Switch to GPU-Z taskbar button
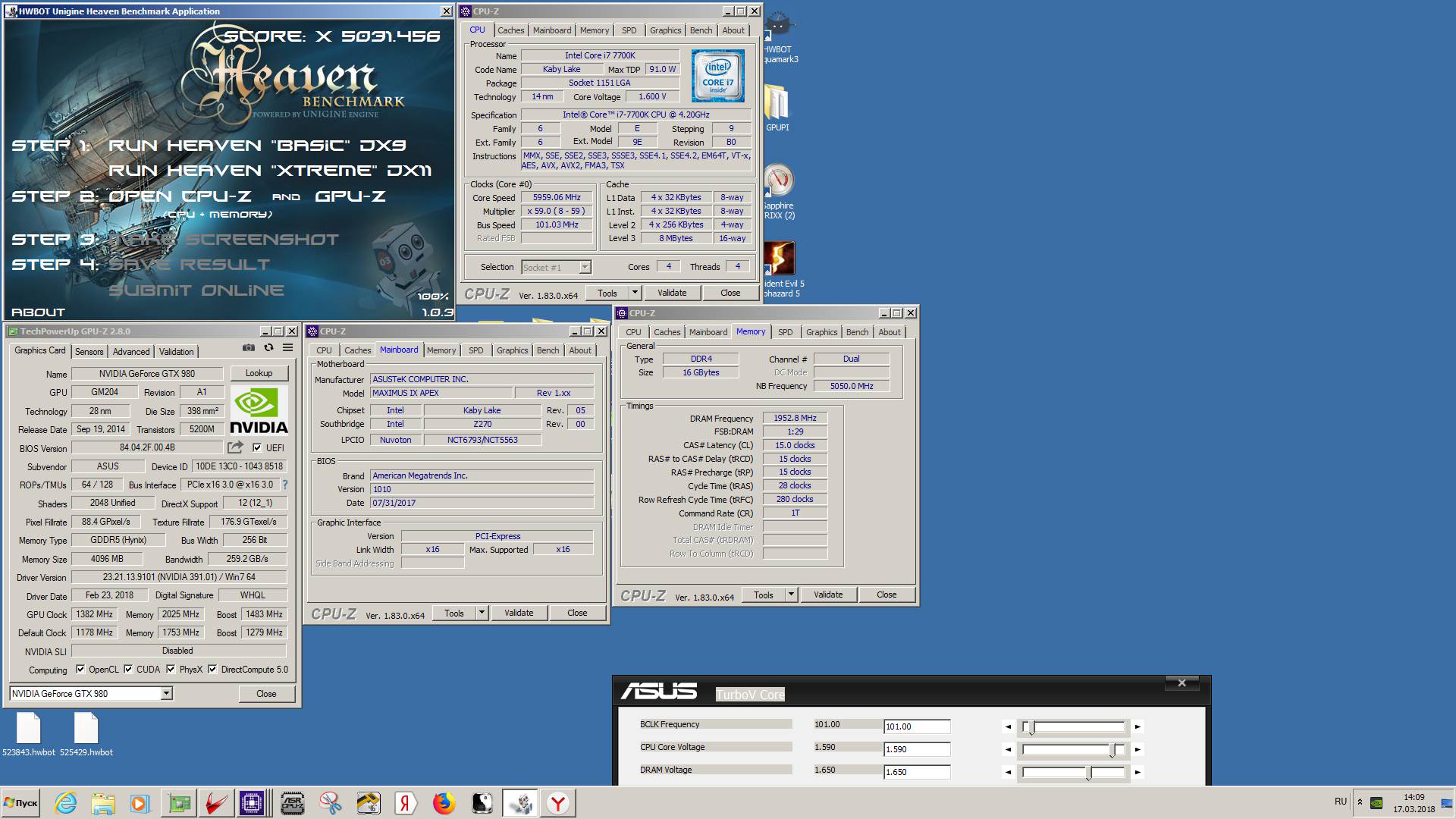Image resolution: width=1456 pixels, height=819 pixels. click(179, 803)
